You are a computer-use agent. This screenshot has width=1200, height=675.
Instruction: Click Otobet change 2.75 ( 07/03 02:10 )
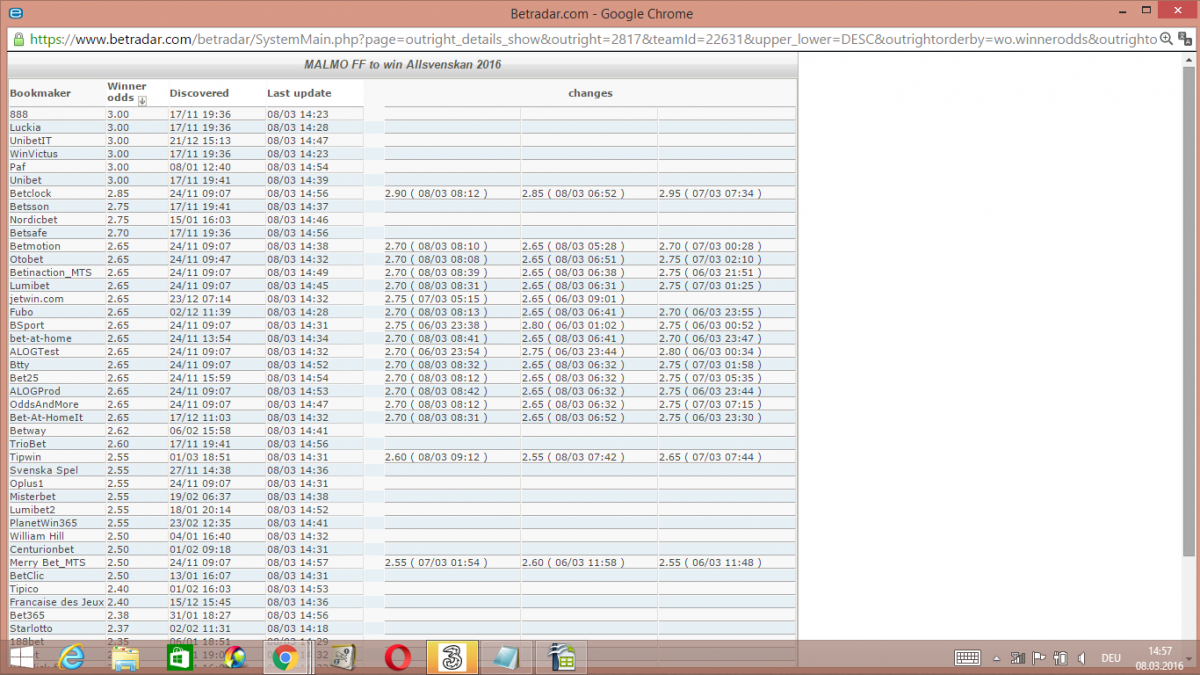tap(711, 259)
